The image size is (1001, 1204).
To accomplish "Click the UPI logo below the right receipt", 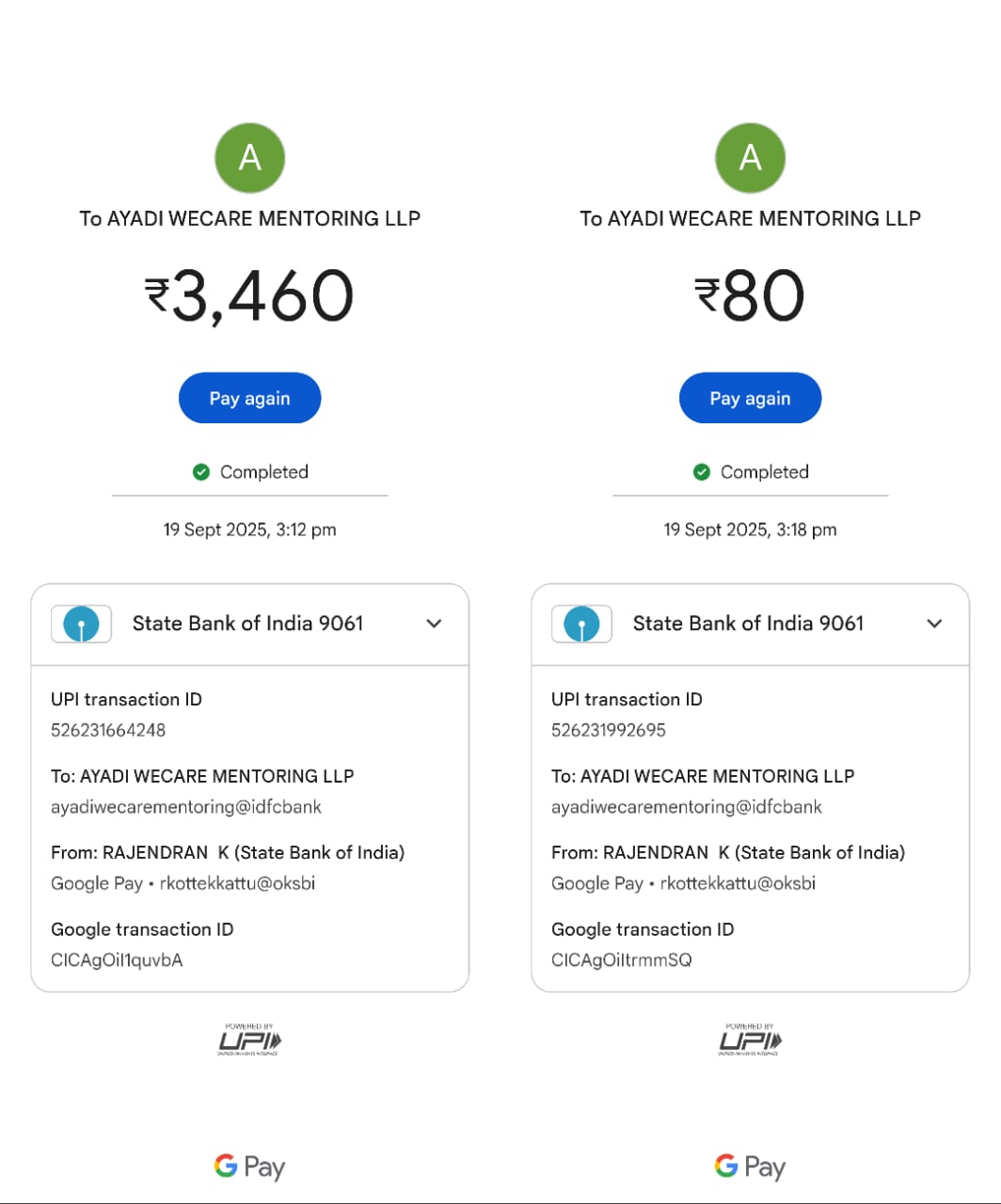I will click(x=751, y=1040).
